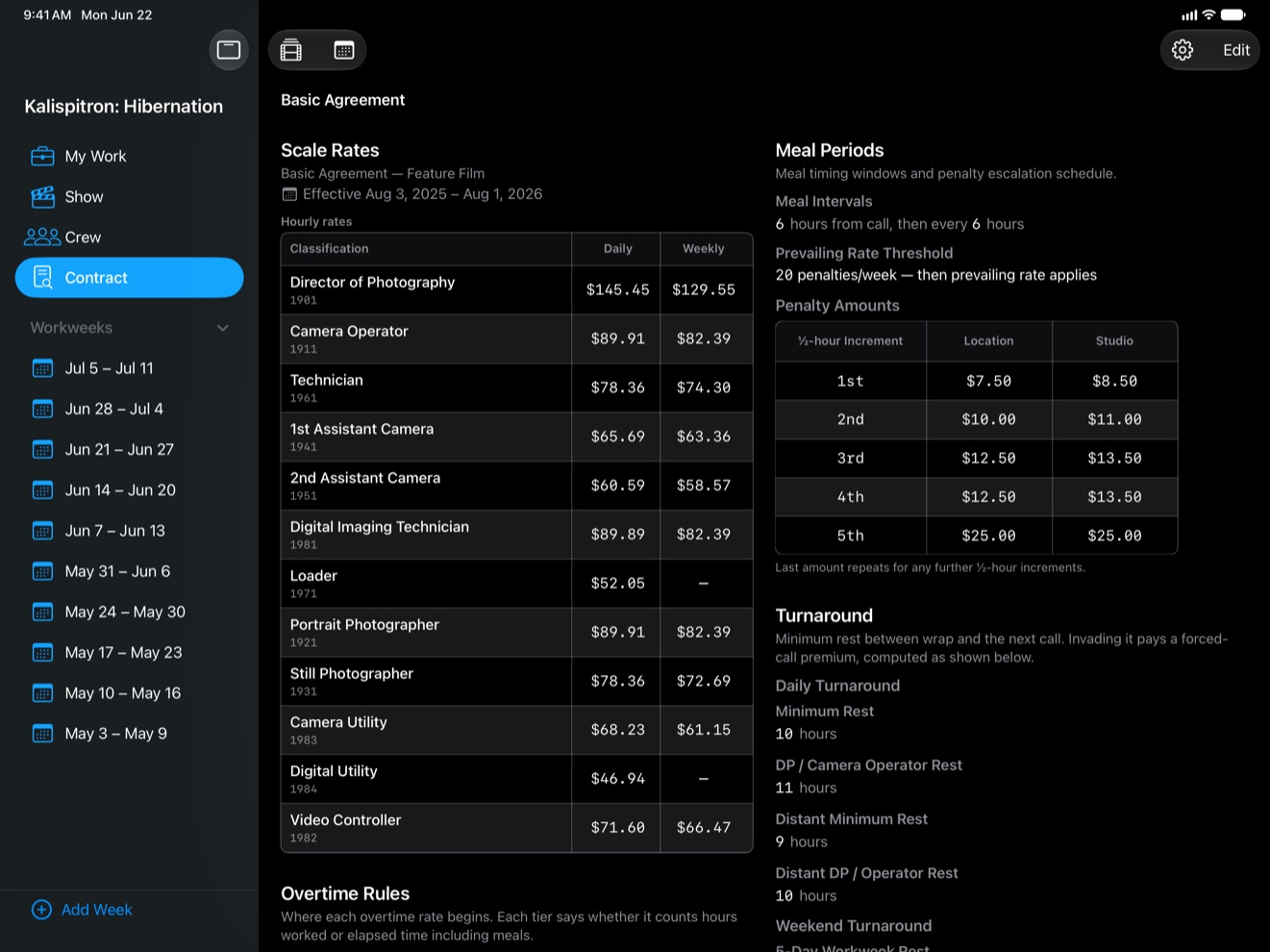Select Portrait Photographer row
Screen dimensions: 1270x952
516,632
